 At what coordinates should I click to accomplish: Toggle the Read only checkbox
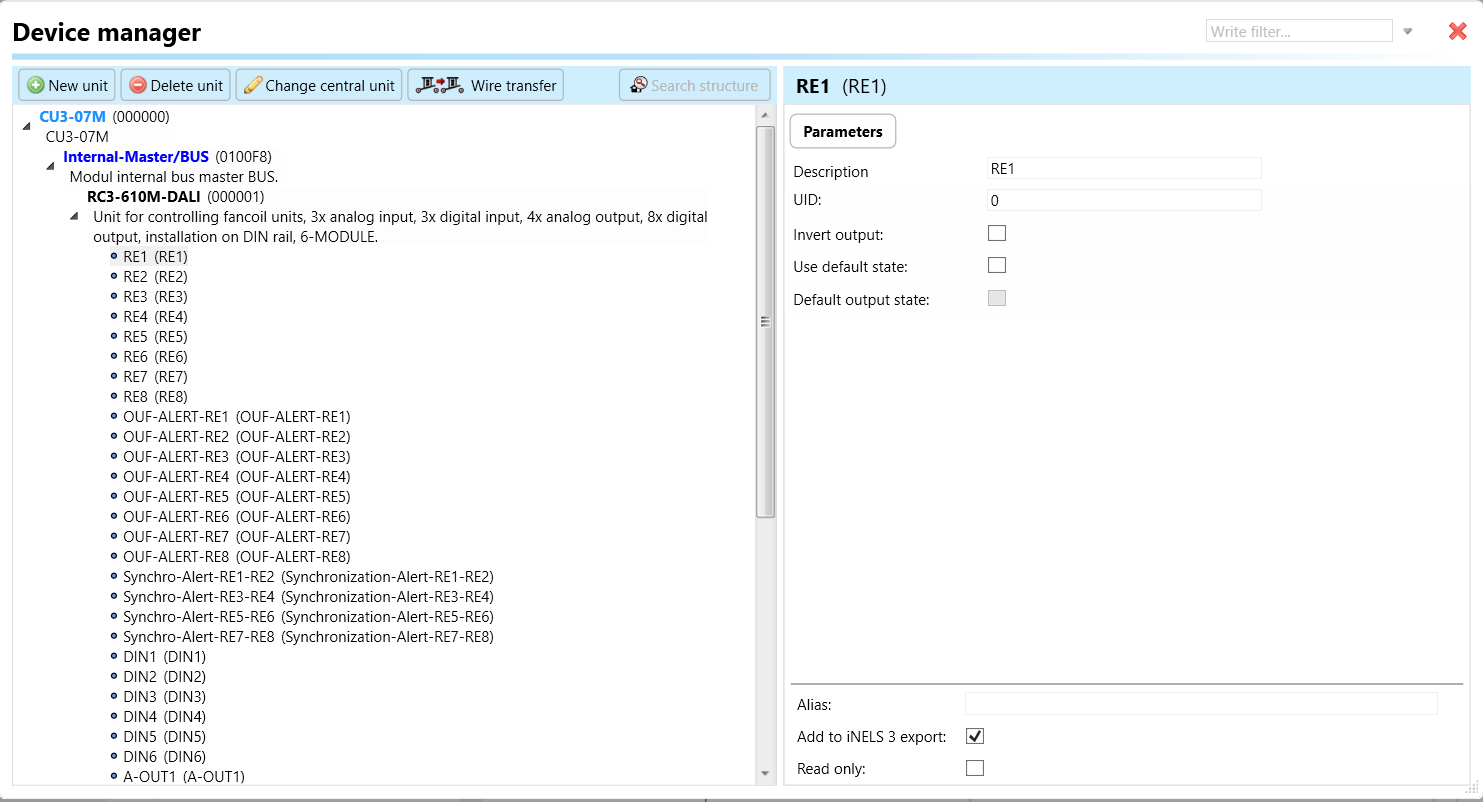[975, 768]
